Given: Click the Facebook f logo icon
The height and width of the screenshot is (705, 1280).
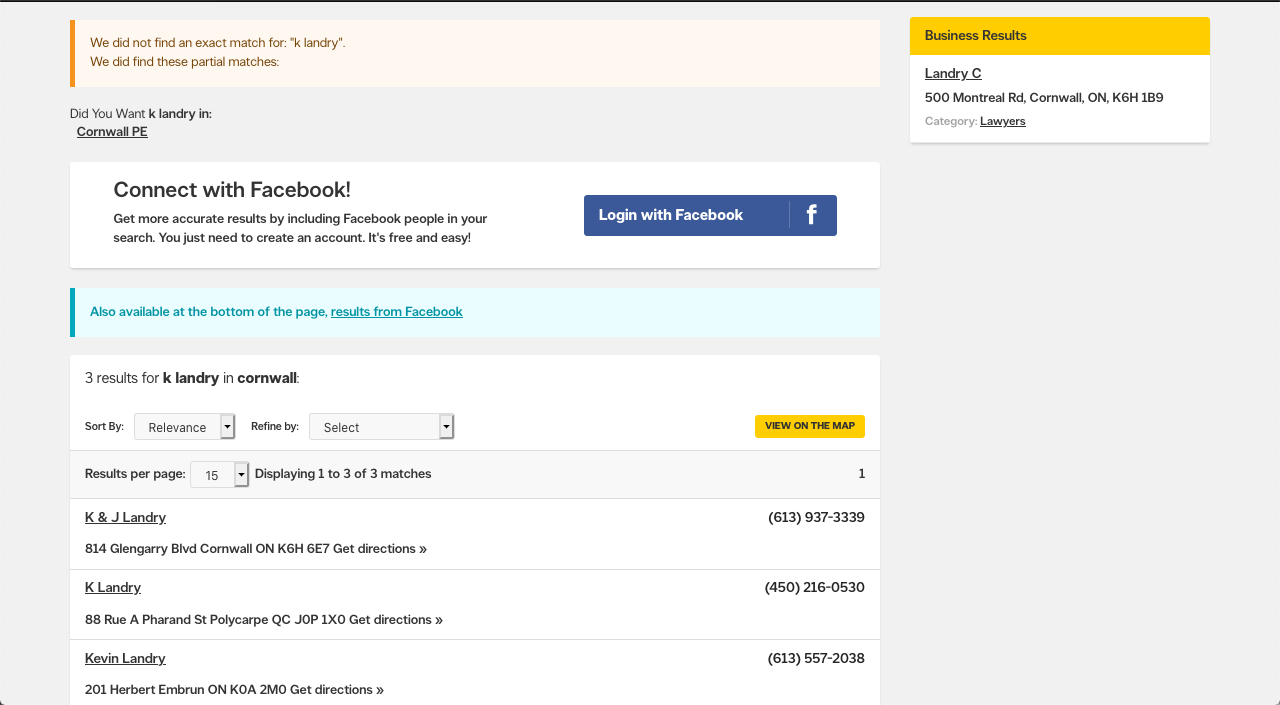Looking at the screenshot, I should coord(812,215).
